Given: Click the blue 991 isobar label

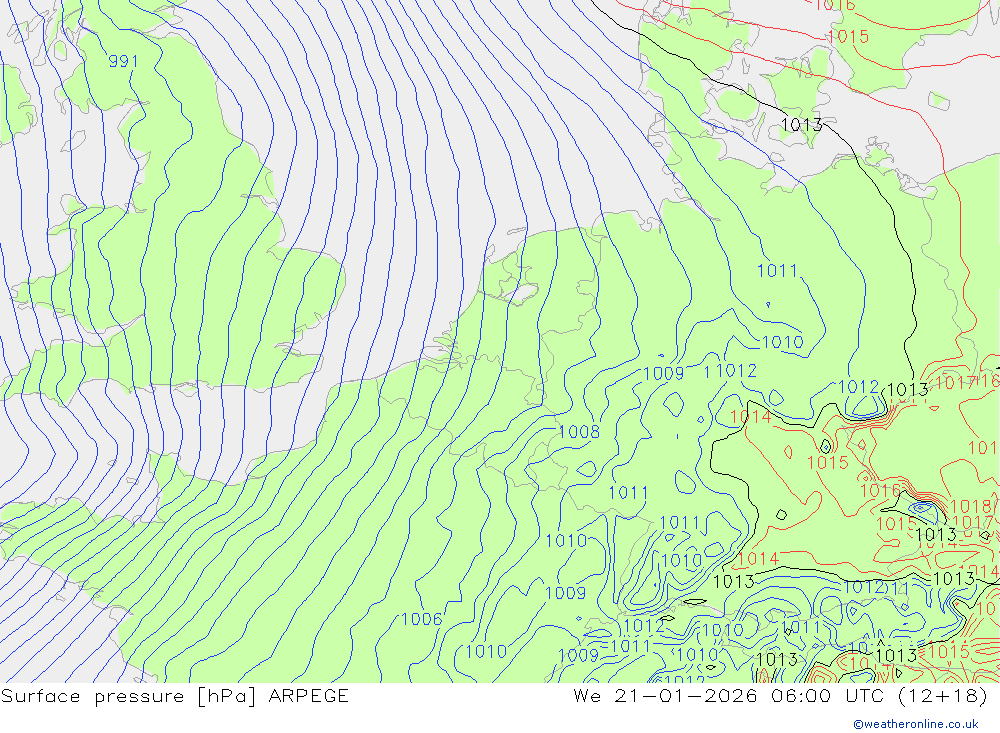Looking at the screenshot, I should coord(123,61).
